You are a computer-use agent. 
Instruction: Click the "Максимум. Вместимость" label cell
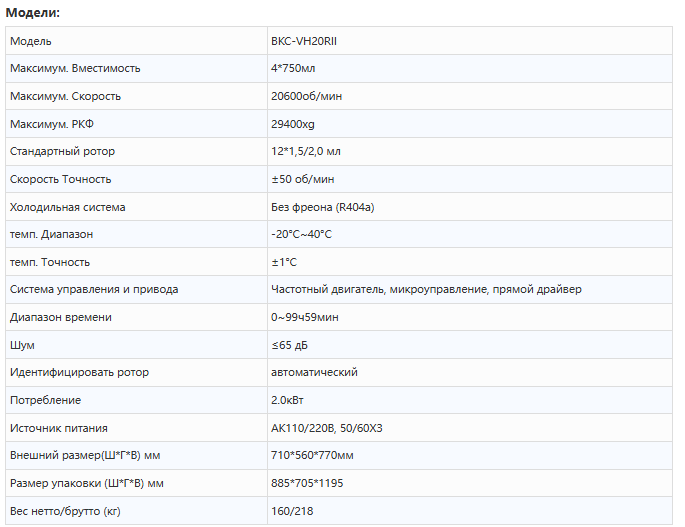tap(75, 69)
